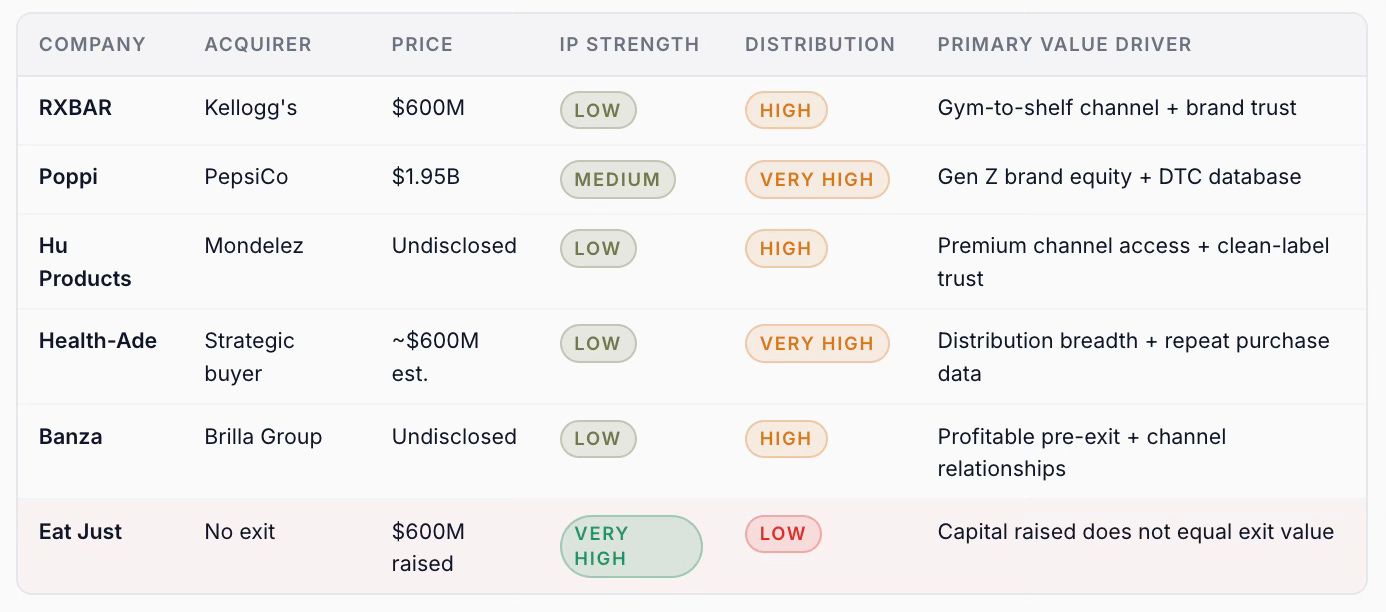The image size is (1386, 612).
Task: Click the PRIMARY VALUE DRIVER header
Action: [1064, 45]
